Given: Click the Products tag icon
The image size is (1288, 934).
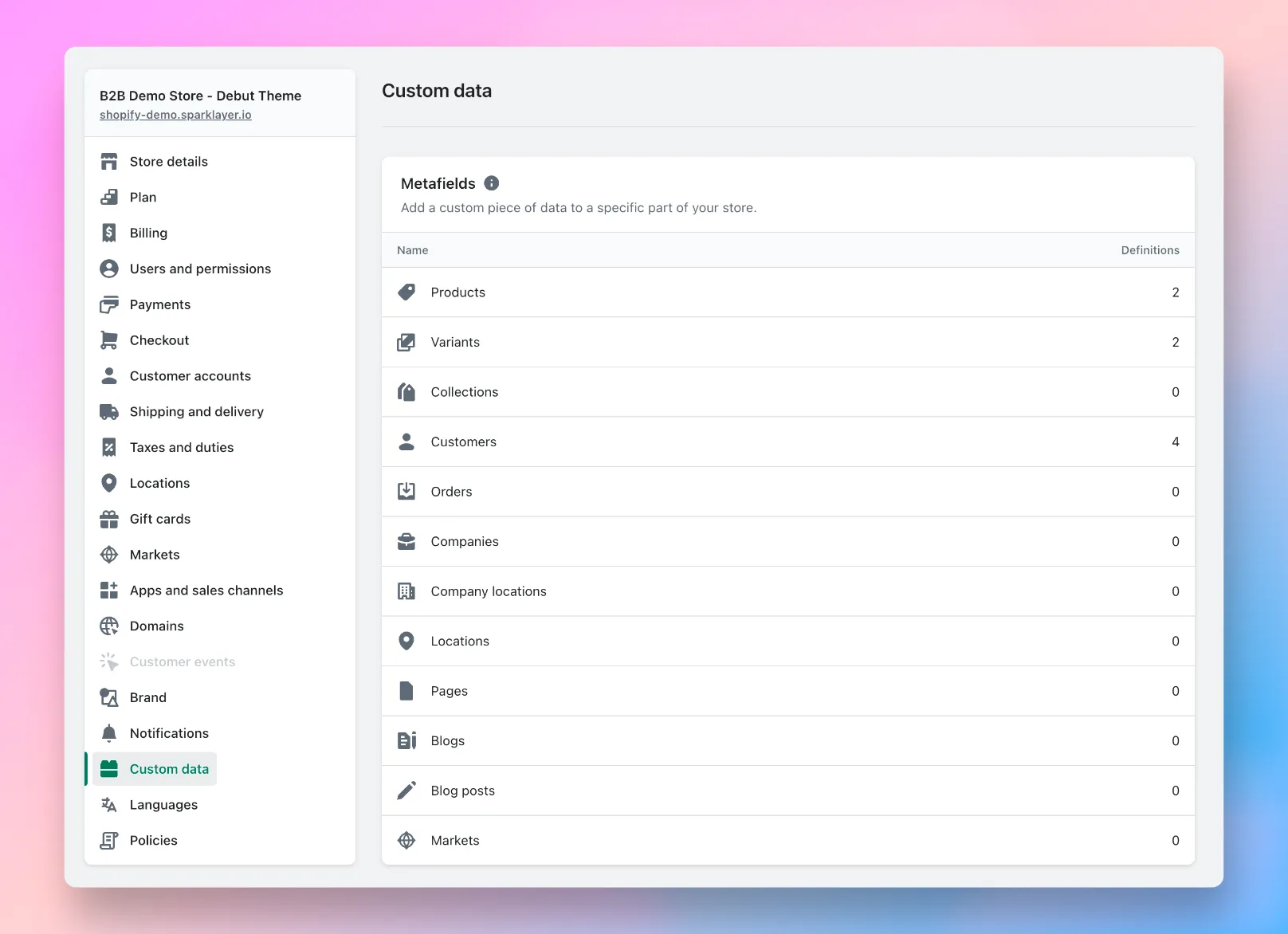Looking at the screenshot, I should (406, 292).
